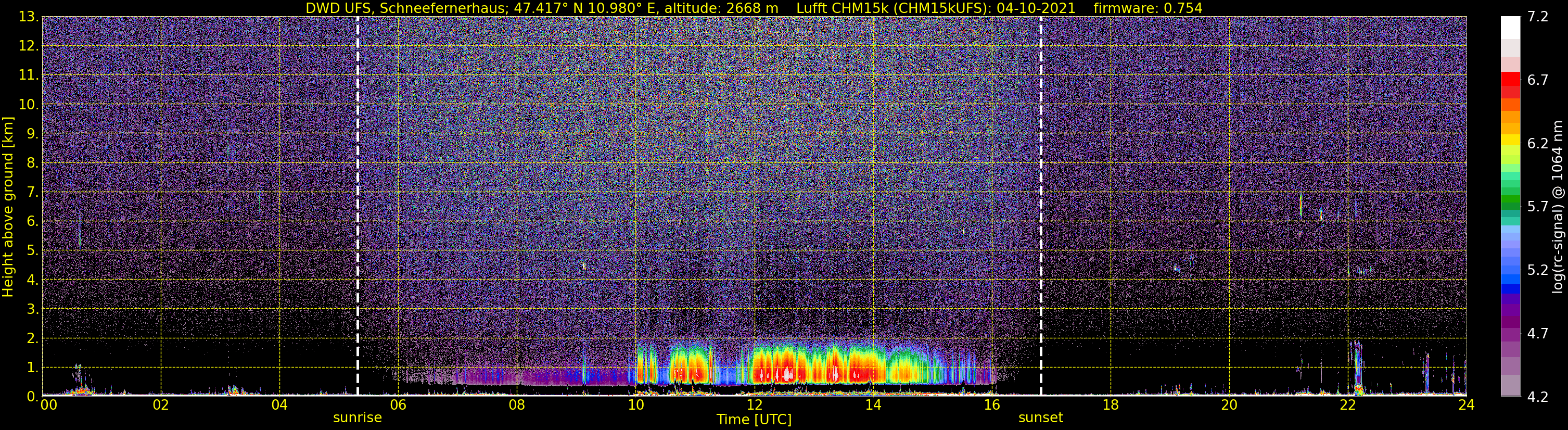Screen dimensions: 1568x430
Task: Click the white dashed sunset marker line
Action: click(x=1041, y=206)
